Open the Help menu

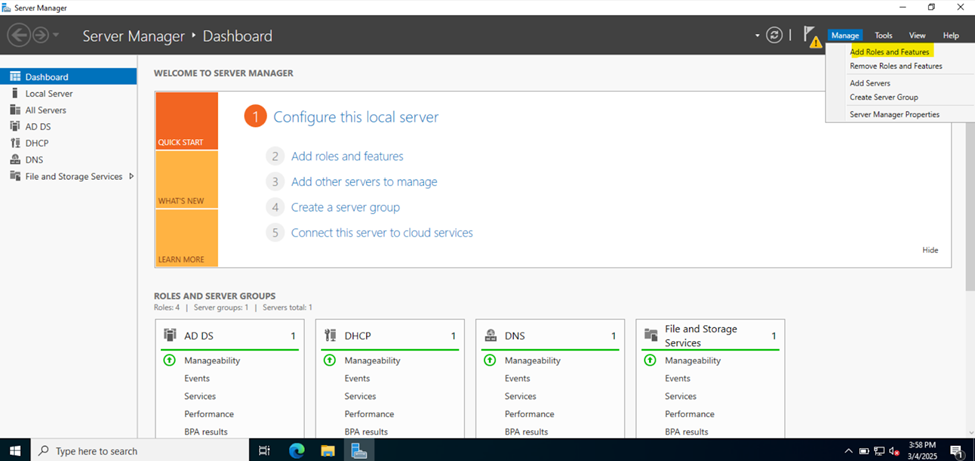[x=951, y=35]
